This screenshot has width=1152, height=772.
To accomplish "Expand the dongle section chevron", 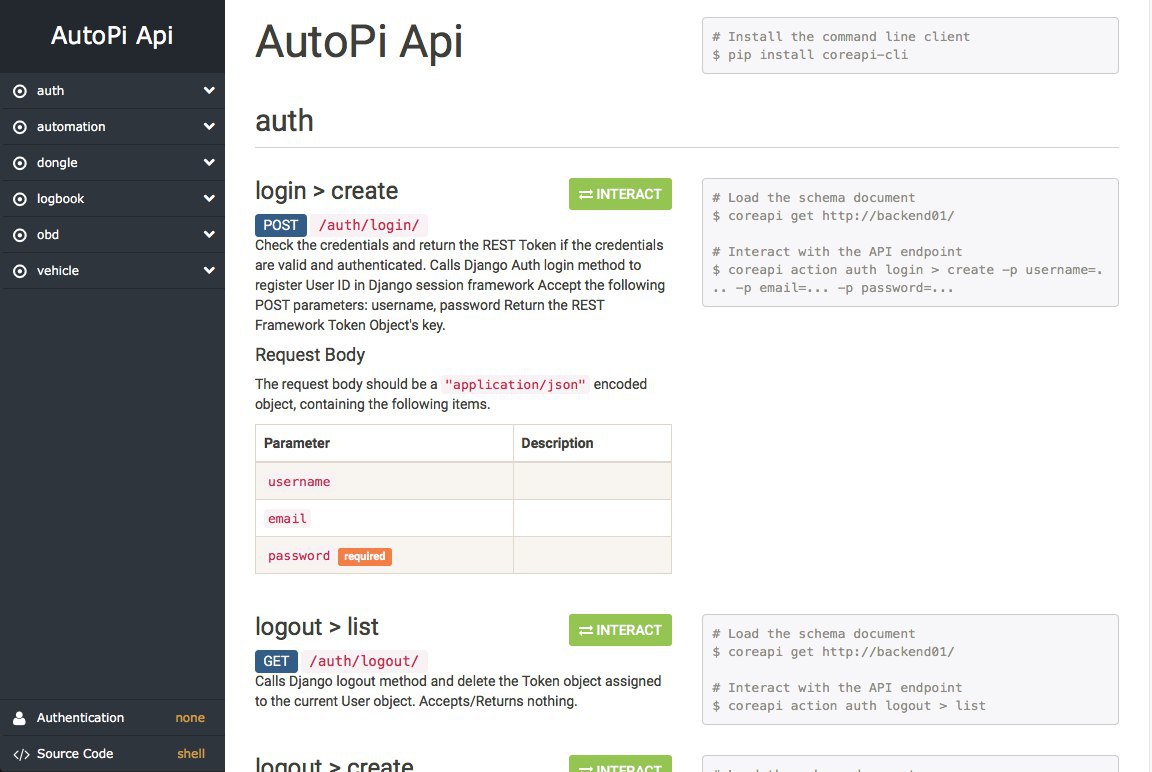I will pyautogui.click(x=209, y=162).
